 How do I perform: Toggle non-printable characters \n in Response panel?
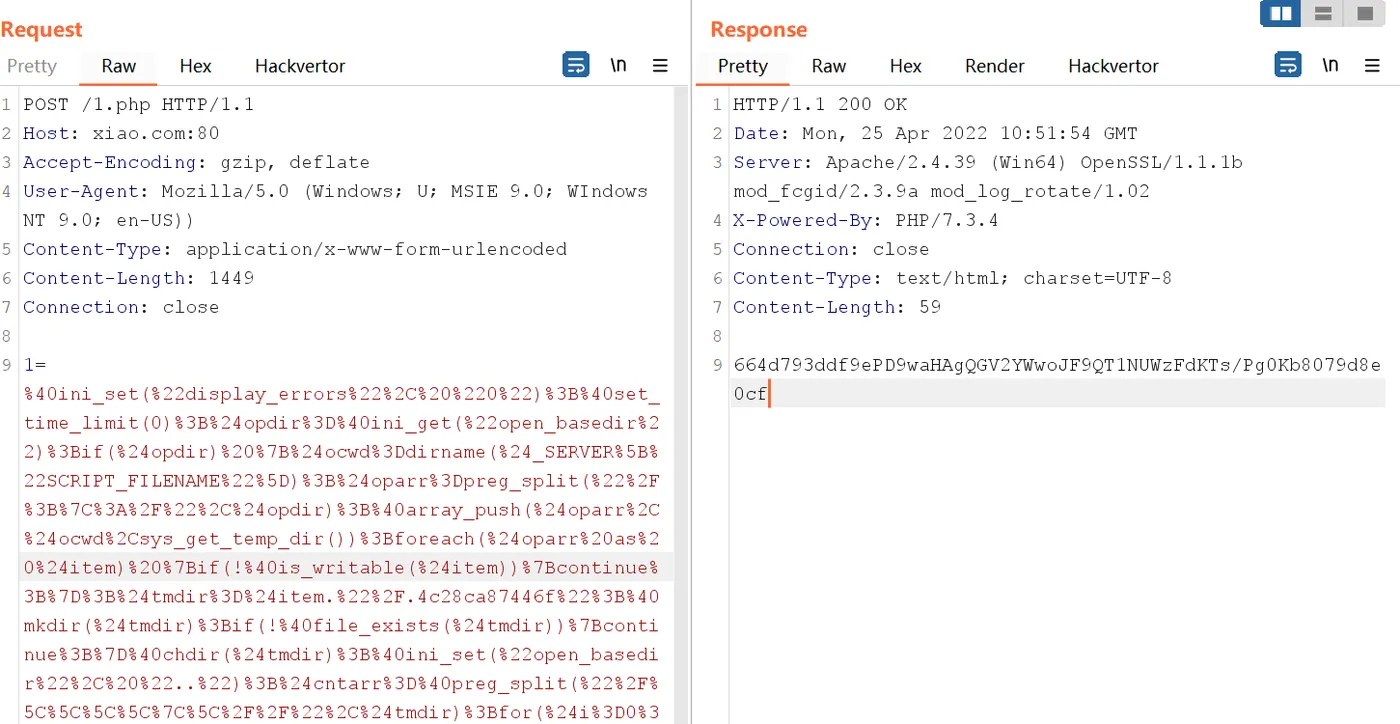(x=1330, y=65)
